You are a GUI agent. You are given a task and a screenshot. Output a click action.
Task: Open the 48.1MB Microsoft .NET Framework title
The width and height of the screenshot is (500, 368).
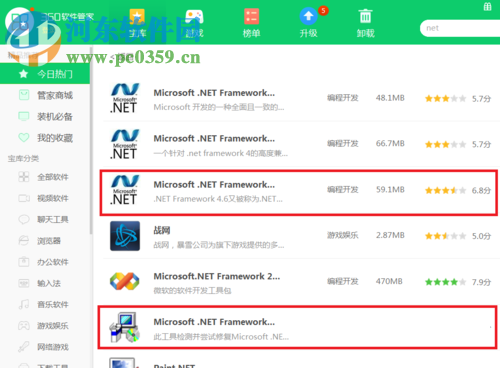214,93
